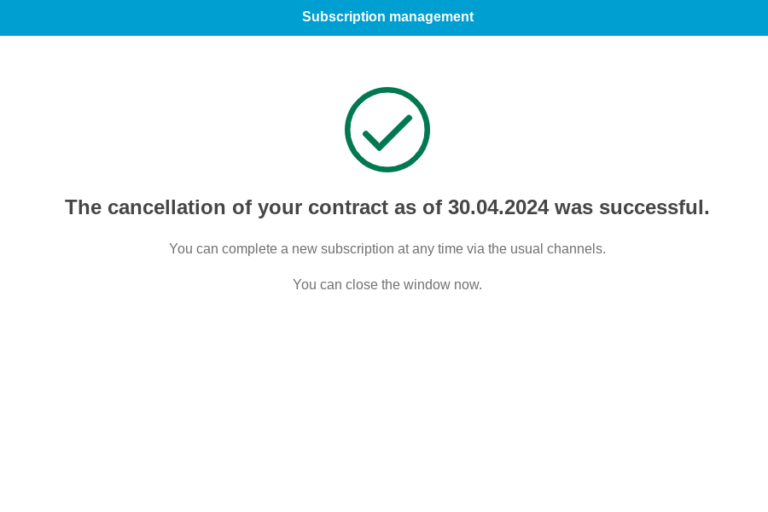Click the new subscription info sentence

[387, 249]
